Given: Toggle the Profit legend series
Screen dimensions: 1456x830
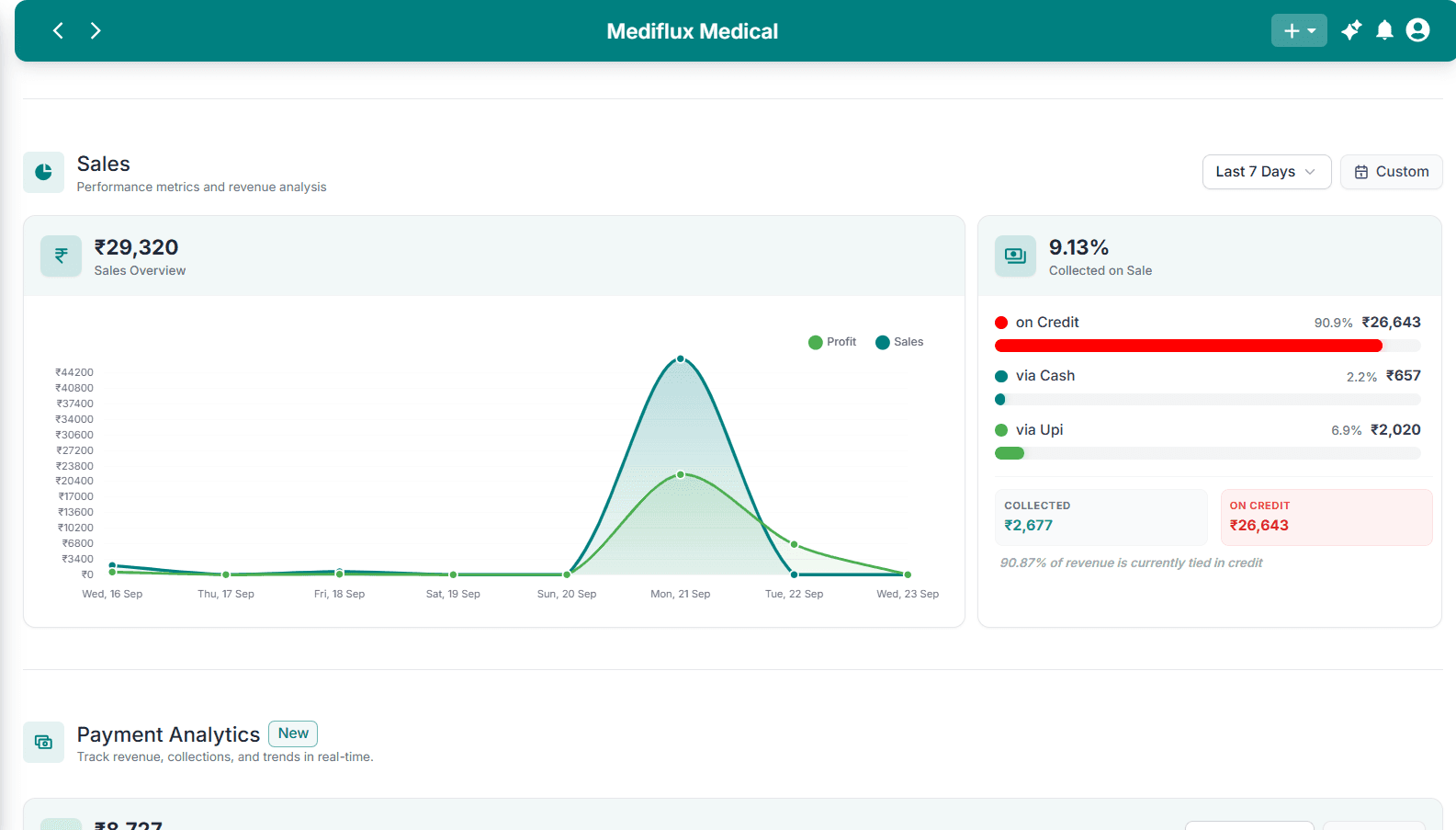Looking at the screenshot, I should click(832, 342).
